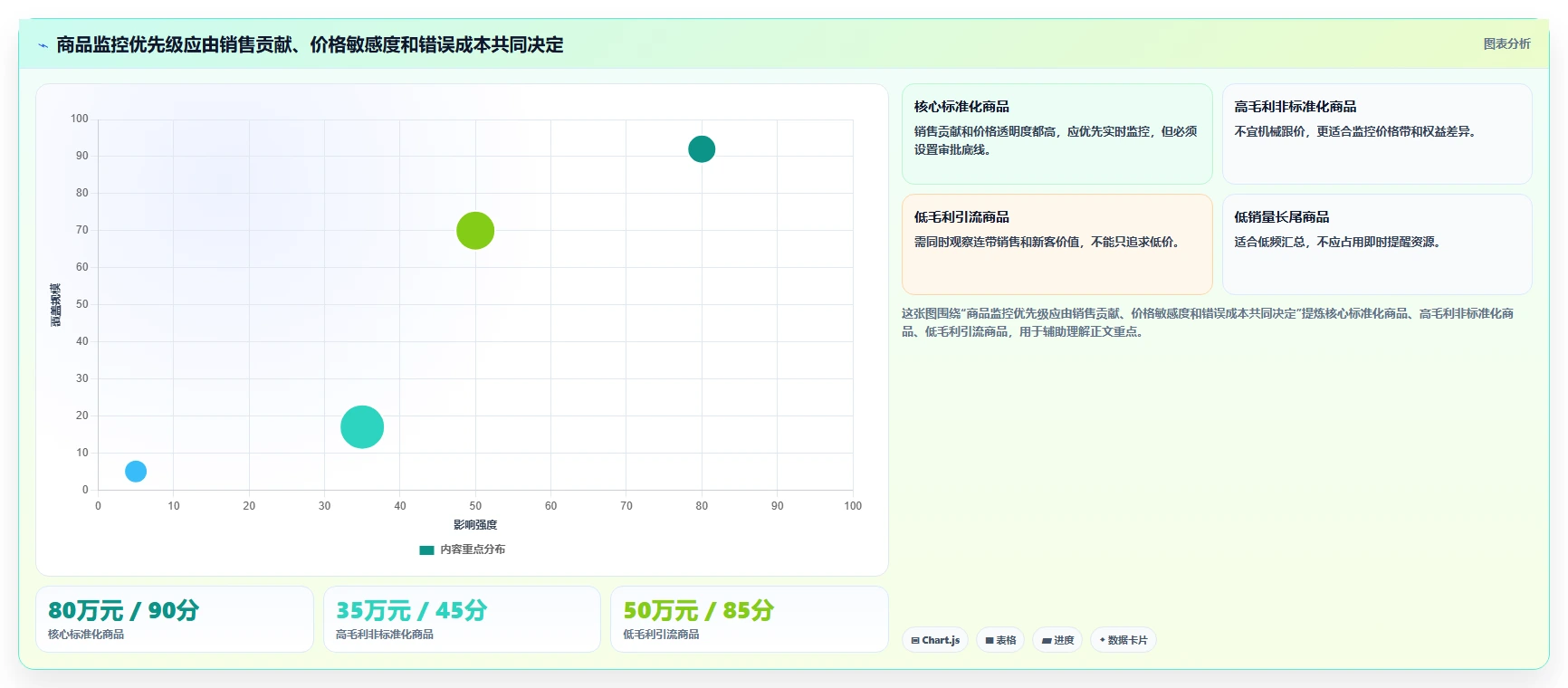Click the 80万元 / 90分 stat card
The image size is (1568, 688).
(x=175, y=619)
